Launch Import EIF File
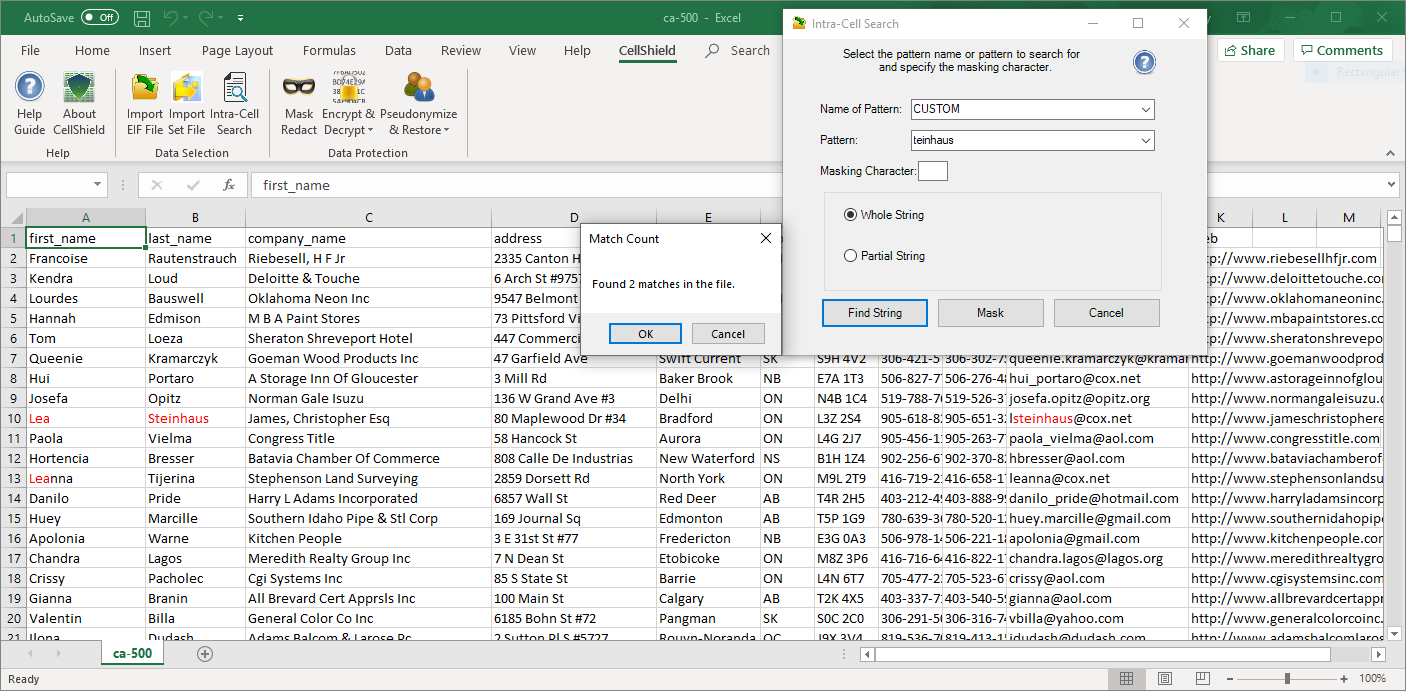 (145, 103)
